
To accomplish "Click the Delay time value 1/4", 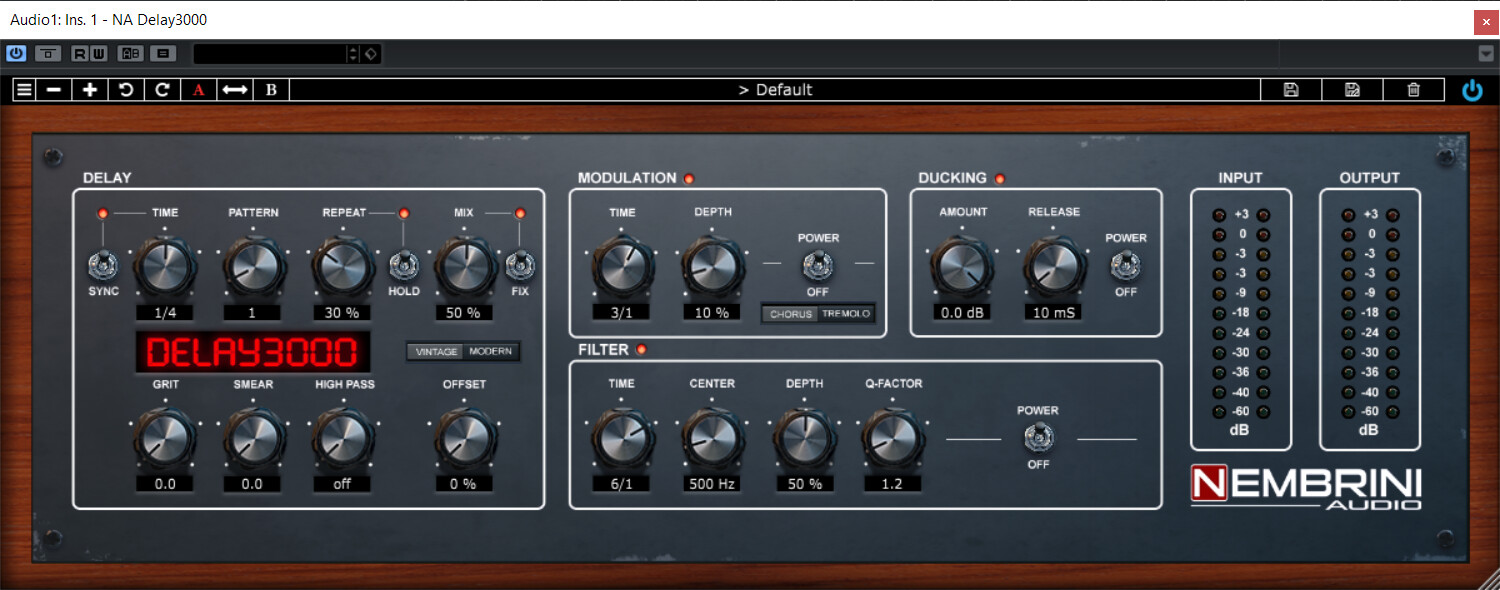I will (165, 313).
